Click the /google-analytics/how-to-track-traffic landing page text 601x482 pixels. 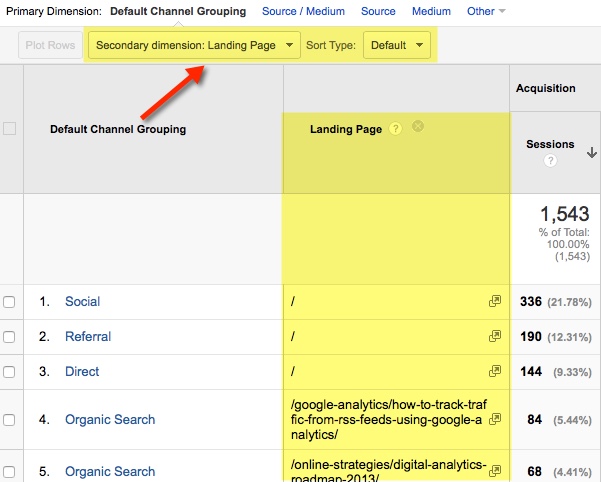(x=388, y=420)
